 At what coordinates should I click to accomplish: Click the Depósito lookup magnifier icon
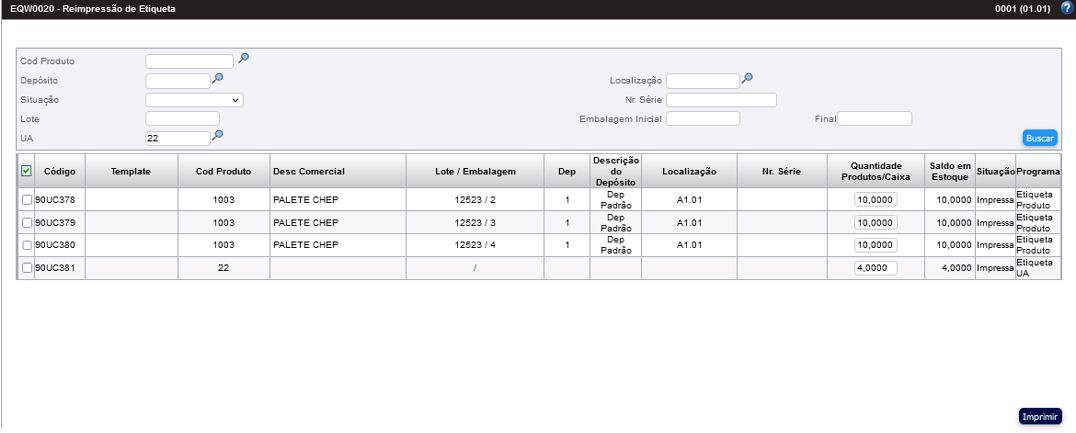[217, 78]
